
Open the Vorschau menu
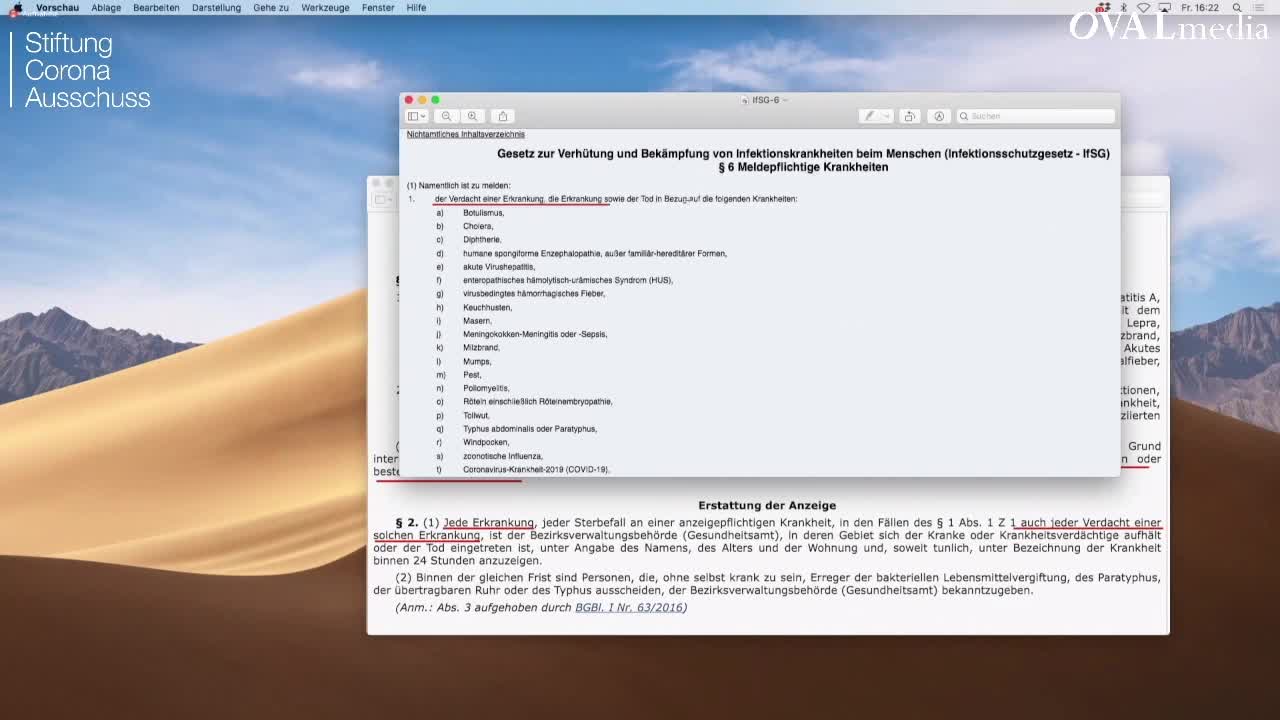coord(57,7)
